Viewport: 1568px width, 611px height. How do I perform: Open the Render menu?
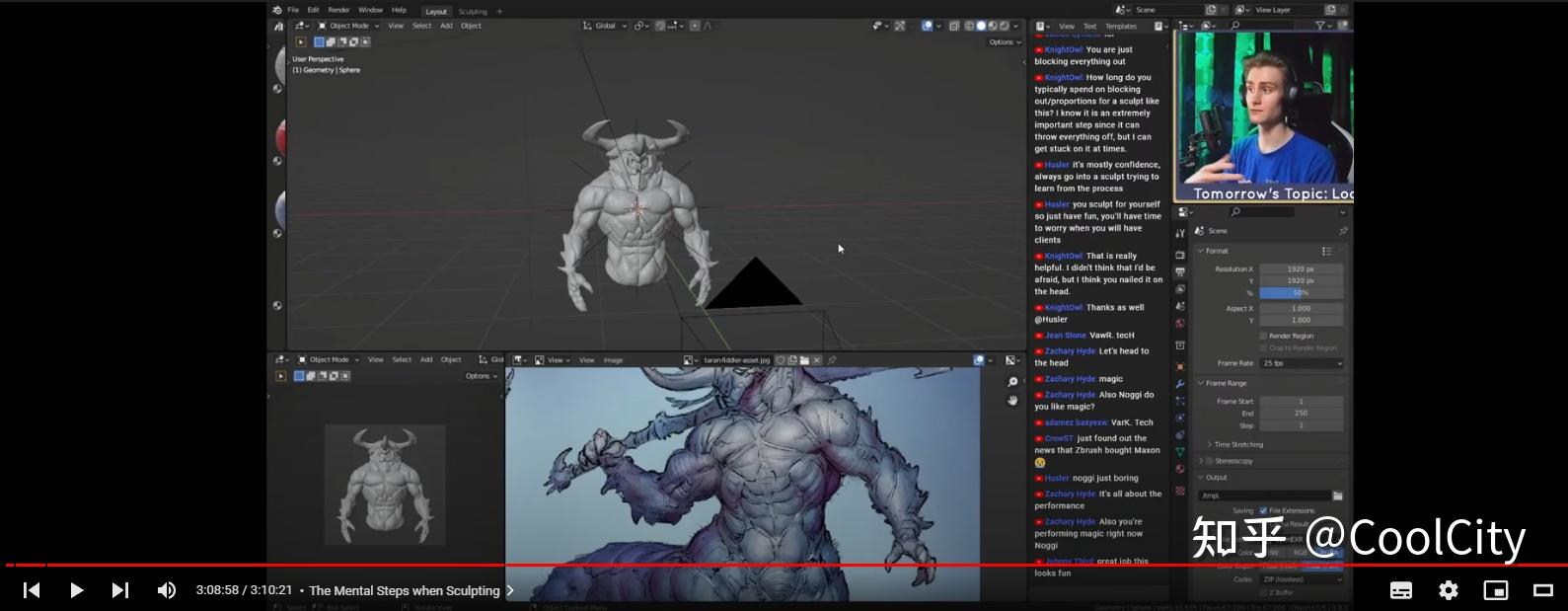coord(338,10)
